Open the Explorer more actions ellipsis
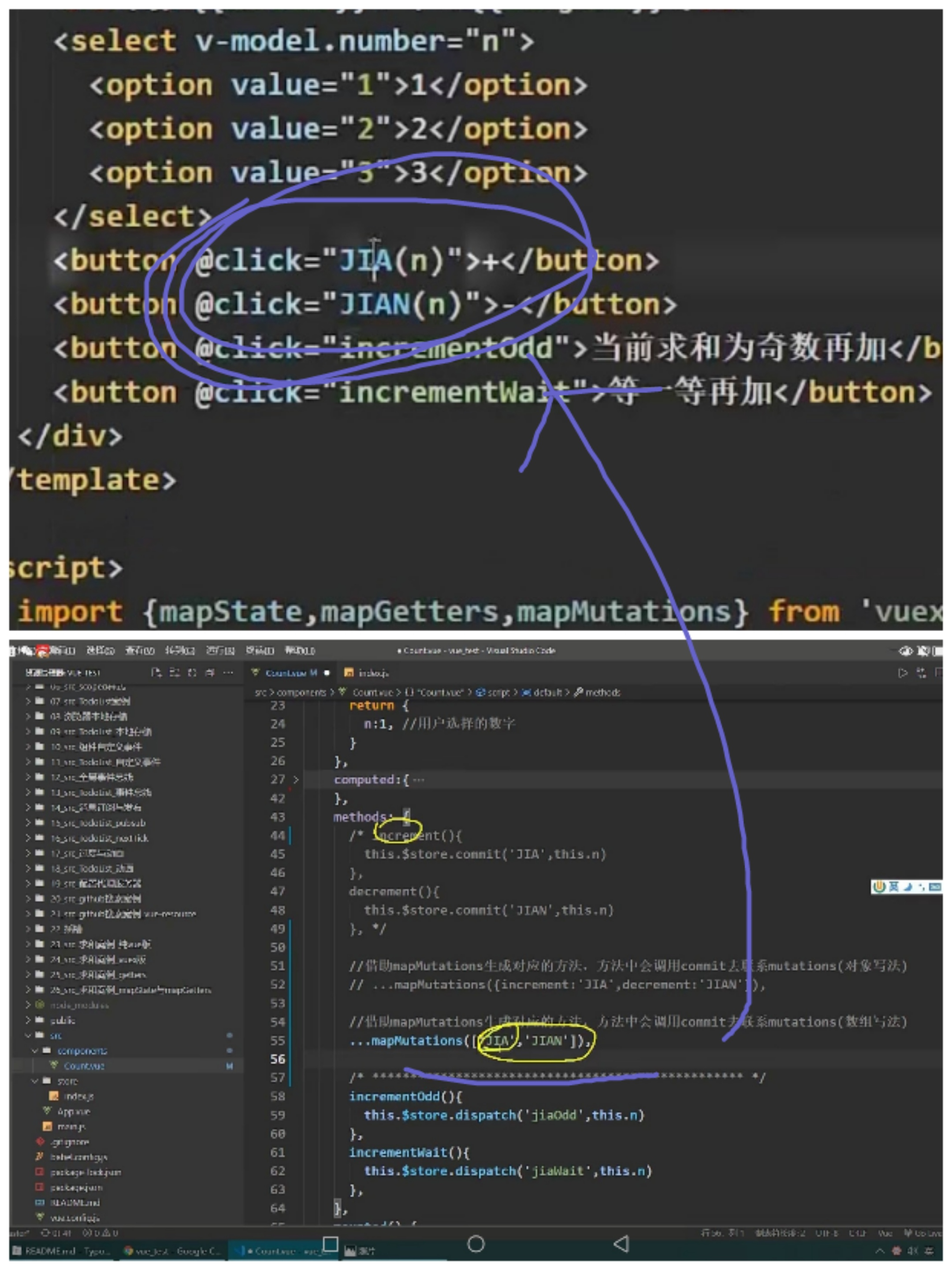 pos(229,672)
